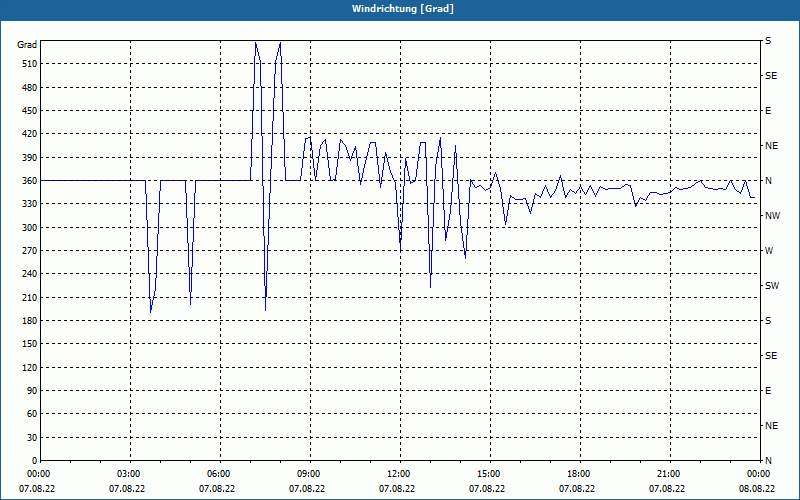
Task: Click the N compass label at 360 level
Action: click(768, 181)
